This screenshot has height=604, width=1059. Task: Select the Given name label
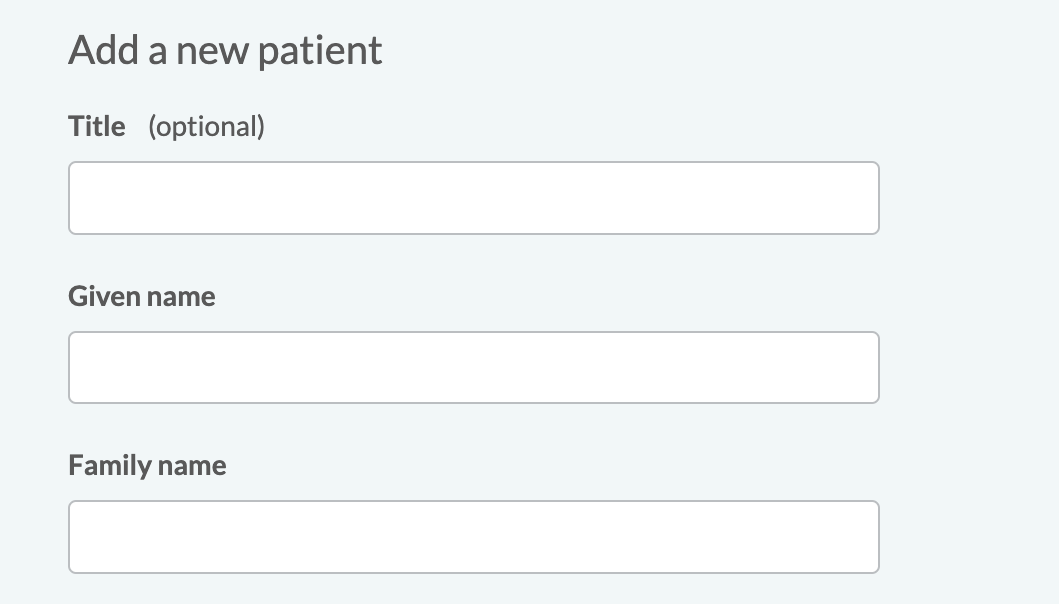(141, 296)
